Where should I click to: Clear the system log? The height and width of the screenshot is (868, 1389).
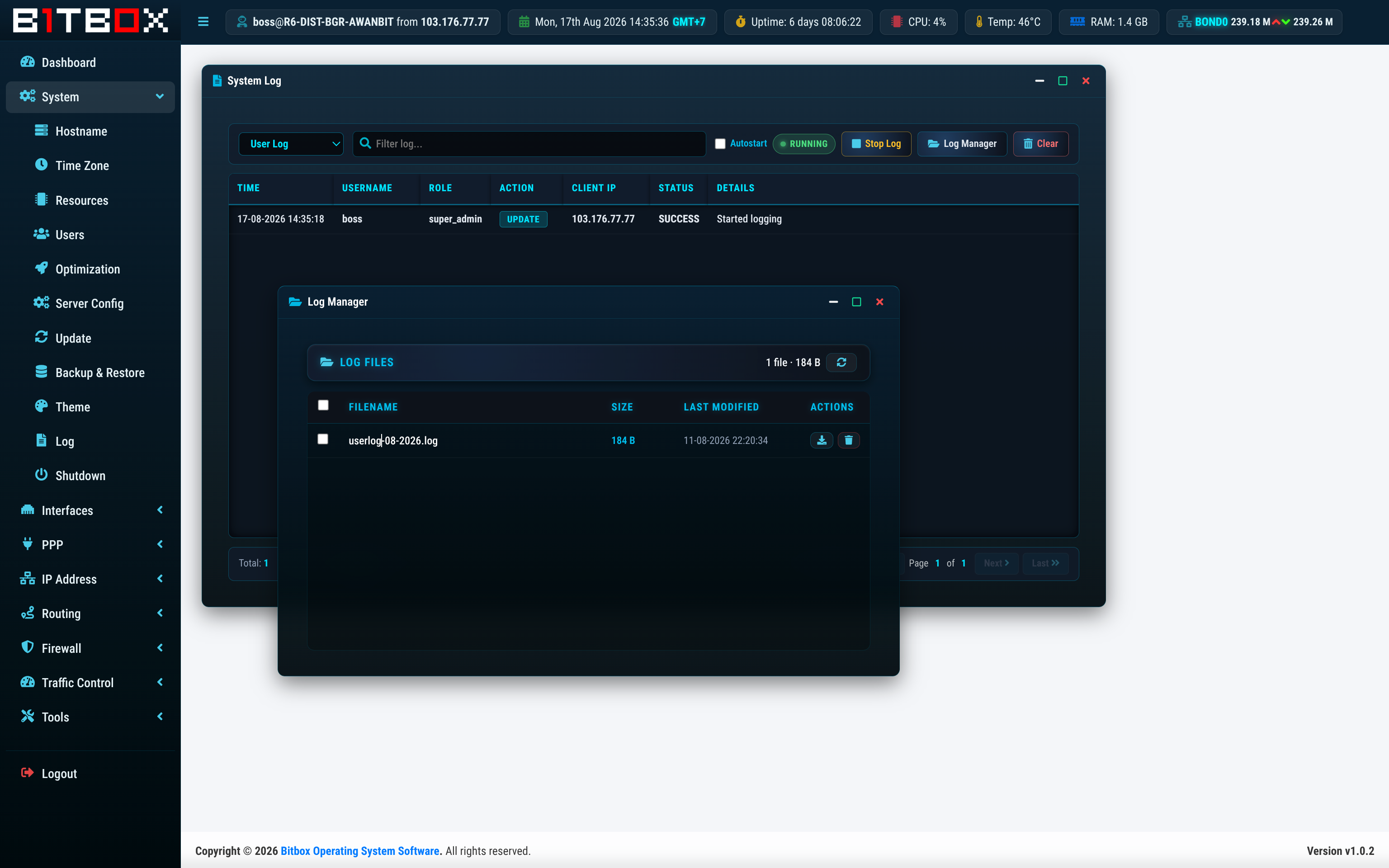click(x=1040, y=143)
